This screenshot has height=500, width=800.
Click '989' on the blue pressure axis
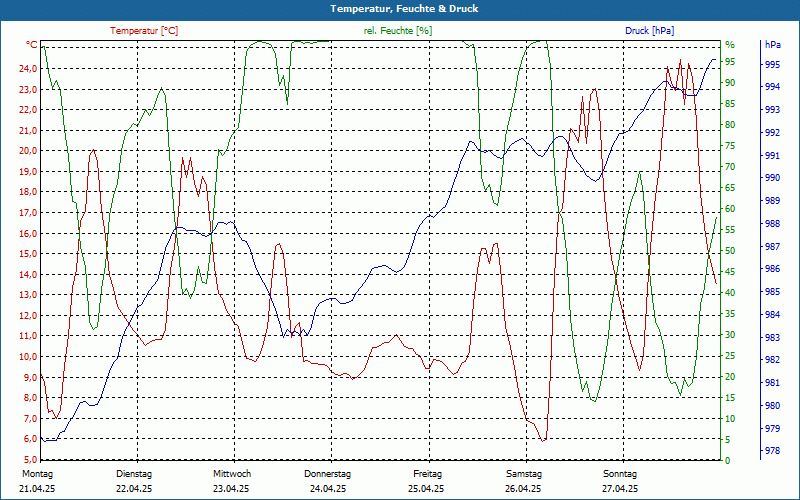[772, 201]
